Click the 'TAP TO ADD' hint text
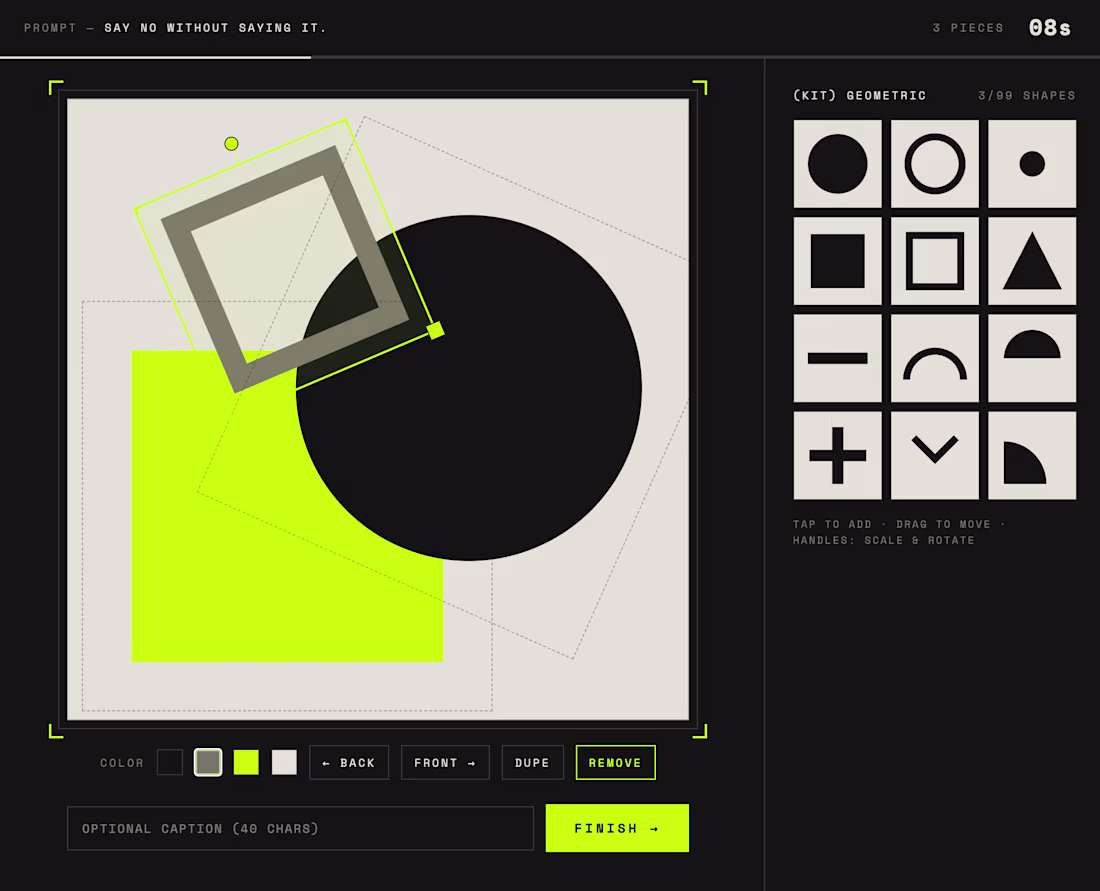Image resolution: width=1100 pixels, height=891 pixels. (x=832, y=524)
